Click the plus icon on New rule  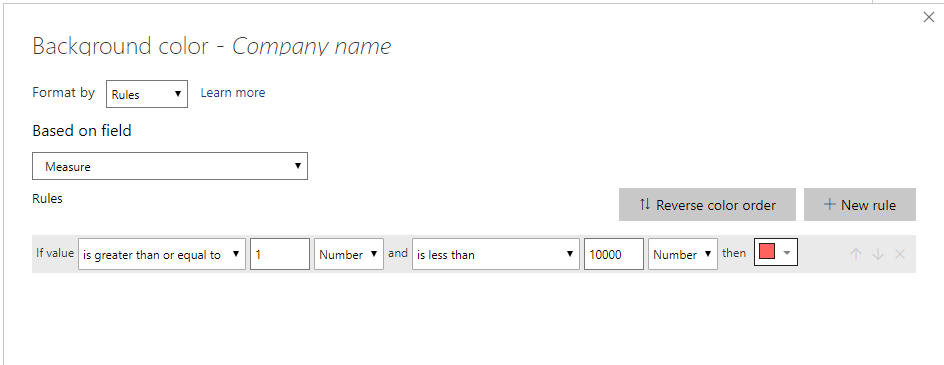click(x=830, y=205)
